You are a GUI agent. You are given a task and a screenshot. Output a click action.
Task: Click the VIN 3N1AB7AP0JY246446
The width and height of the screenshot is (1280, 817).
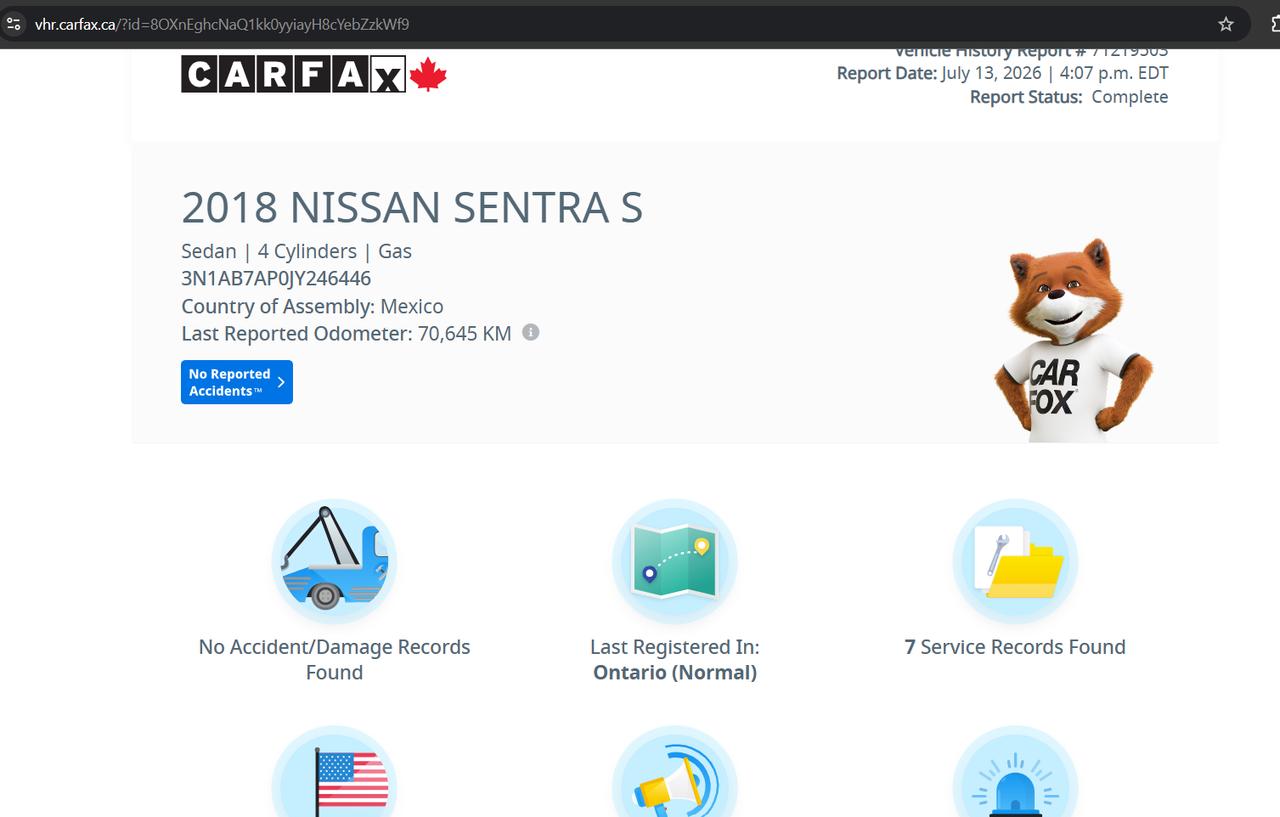(x=276, y=279)
